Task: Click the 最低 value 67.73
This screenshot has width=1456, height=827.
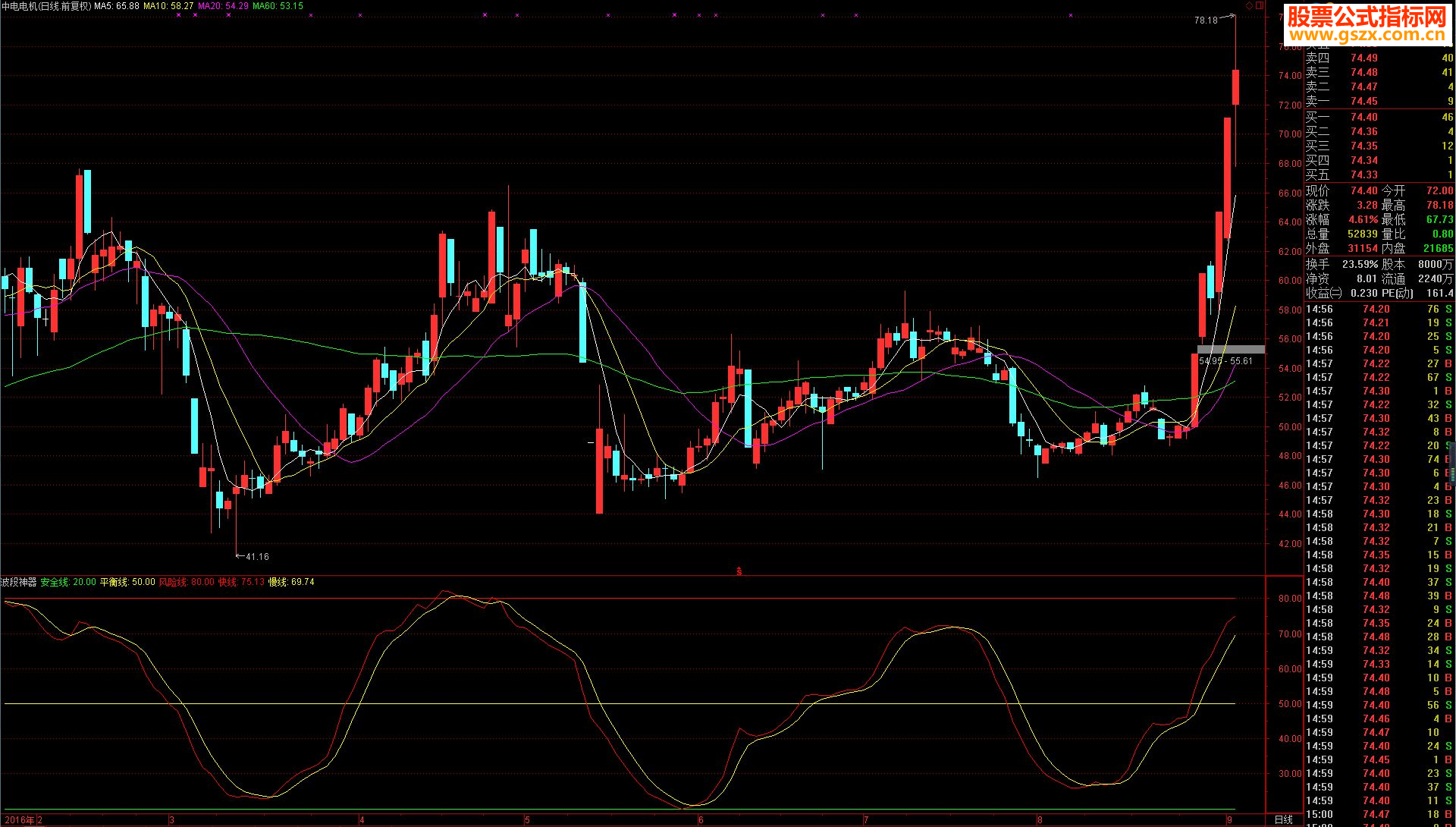Action: point(1439,219)
